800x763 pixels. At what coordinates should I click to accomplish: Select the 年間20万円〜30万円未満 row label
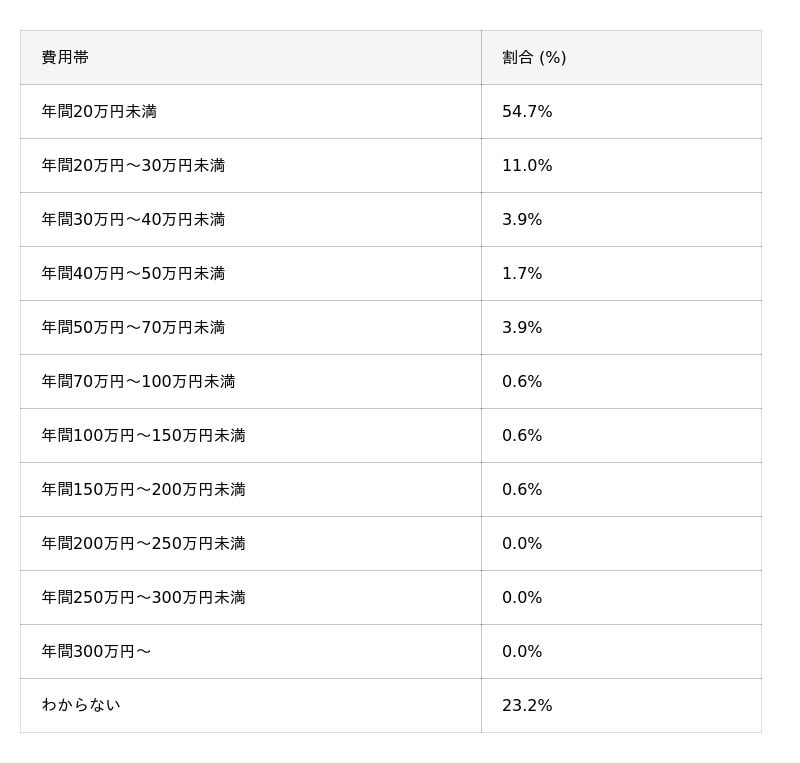pyautogui.click(x=133, y=166)
